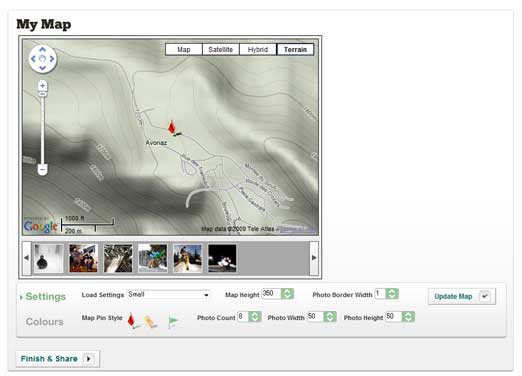Choose the orange pin map style
The height and width of the screenshot is (376, 522).
150,322
